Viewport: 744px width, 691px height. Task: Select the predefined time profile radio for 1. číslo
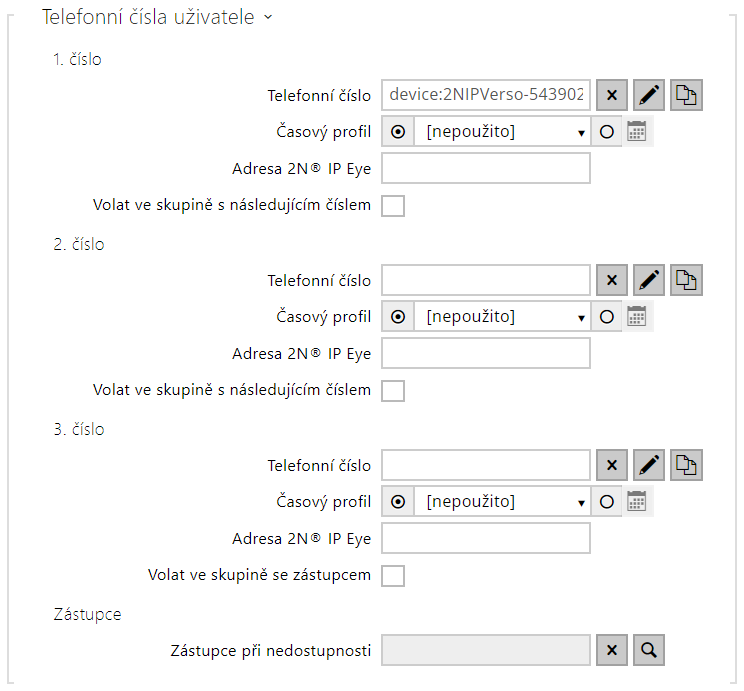coord(398,132)
